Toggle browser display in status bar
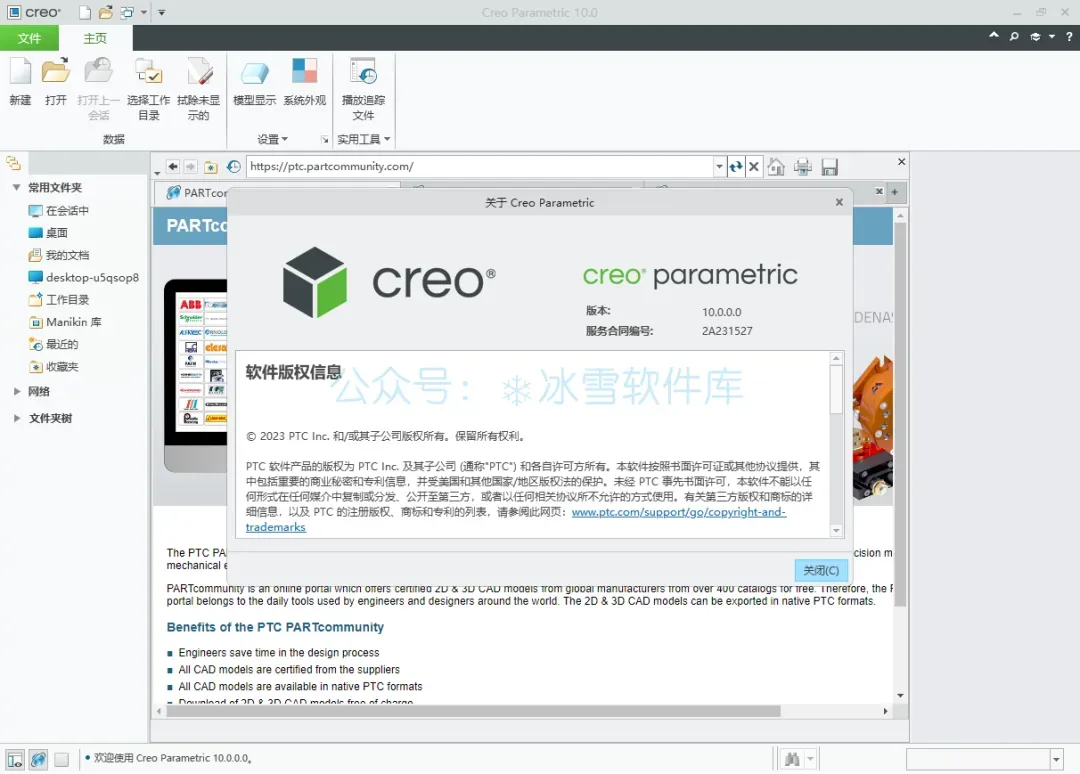 39,760
